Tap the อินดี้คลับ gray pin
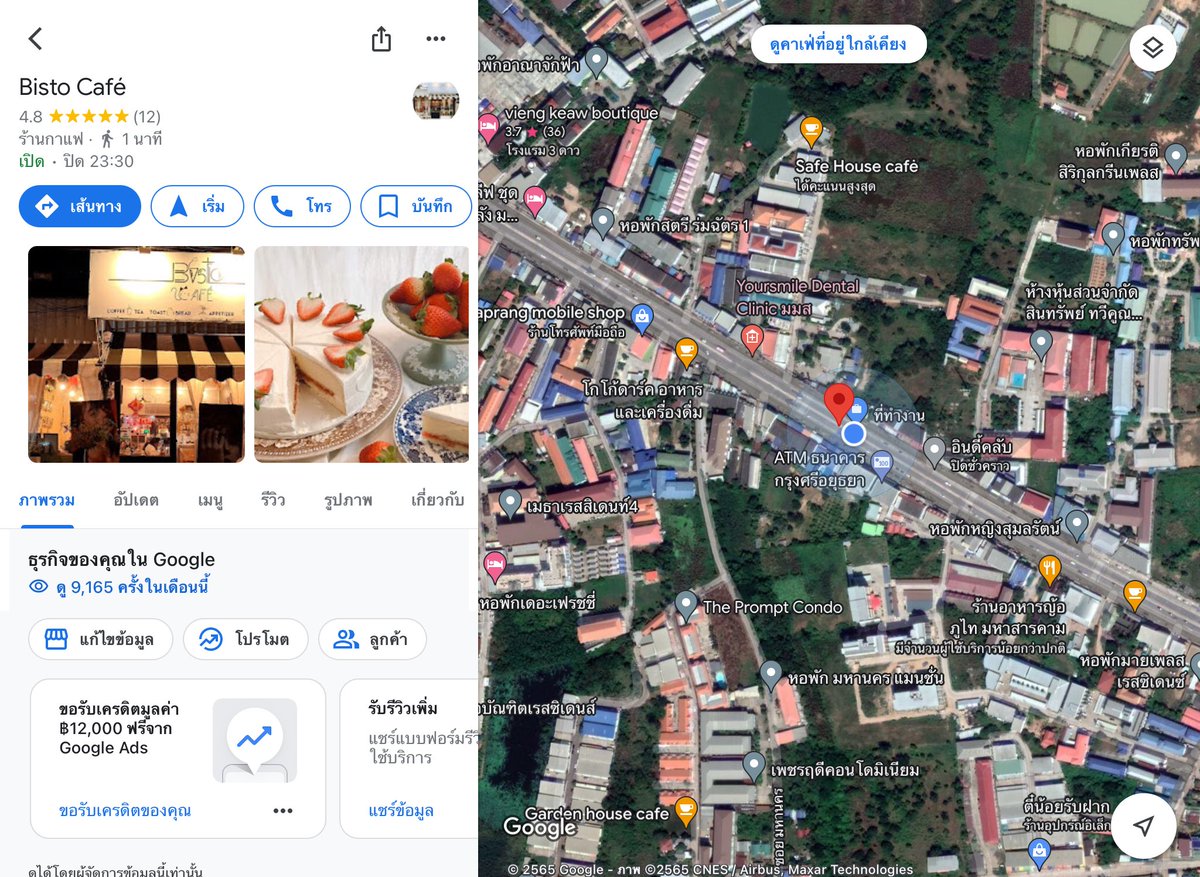 click(x=934, y=452)
